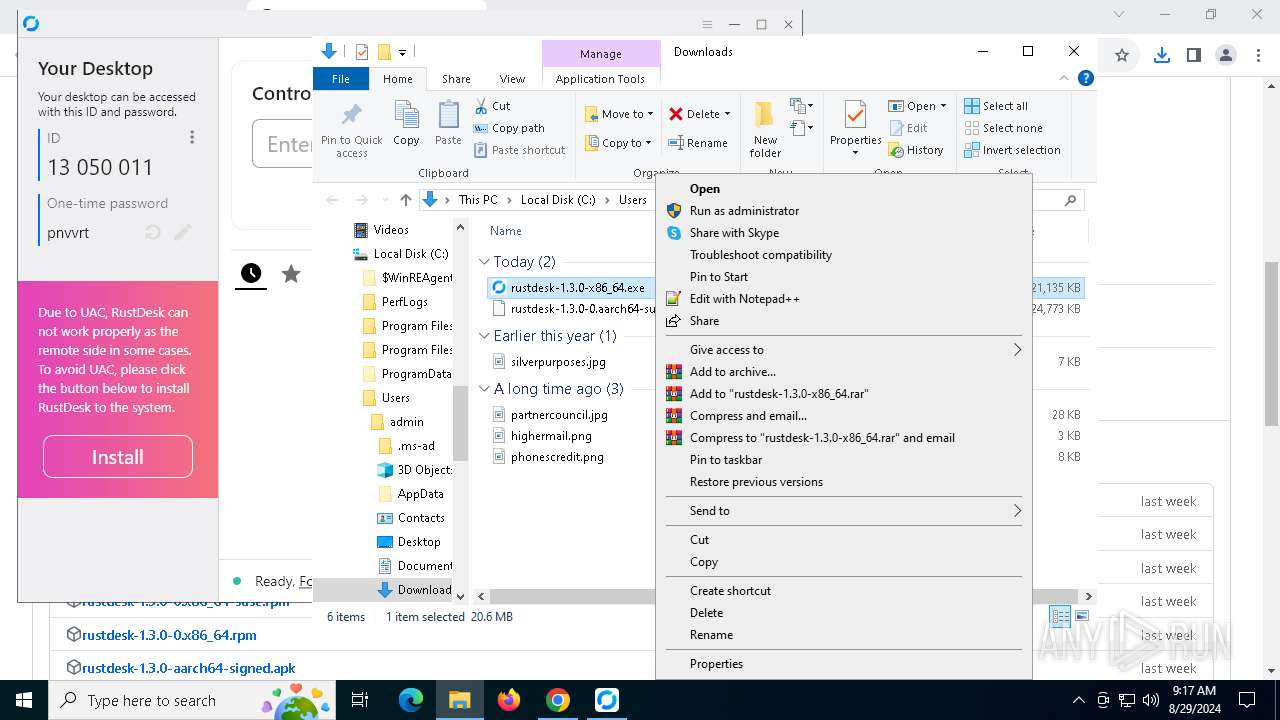The width and height of the screenshot is (1280, 720).
Task: Select the silverpurposes.jpg file
Action: click(558, 362)
